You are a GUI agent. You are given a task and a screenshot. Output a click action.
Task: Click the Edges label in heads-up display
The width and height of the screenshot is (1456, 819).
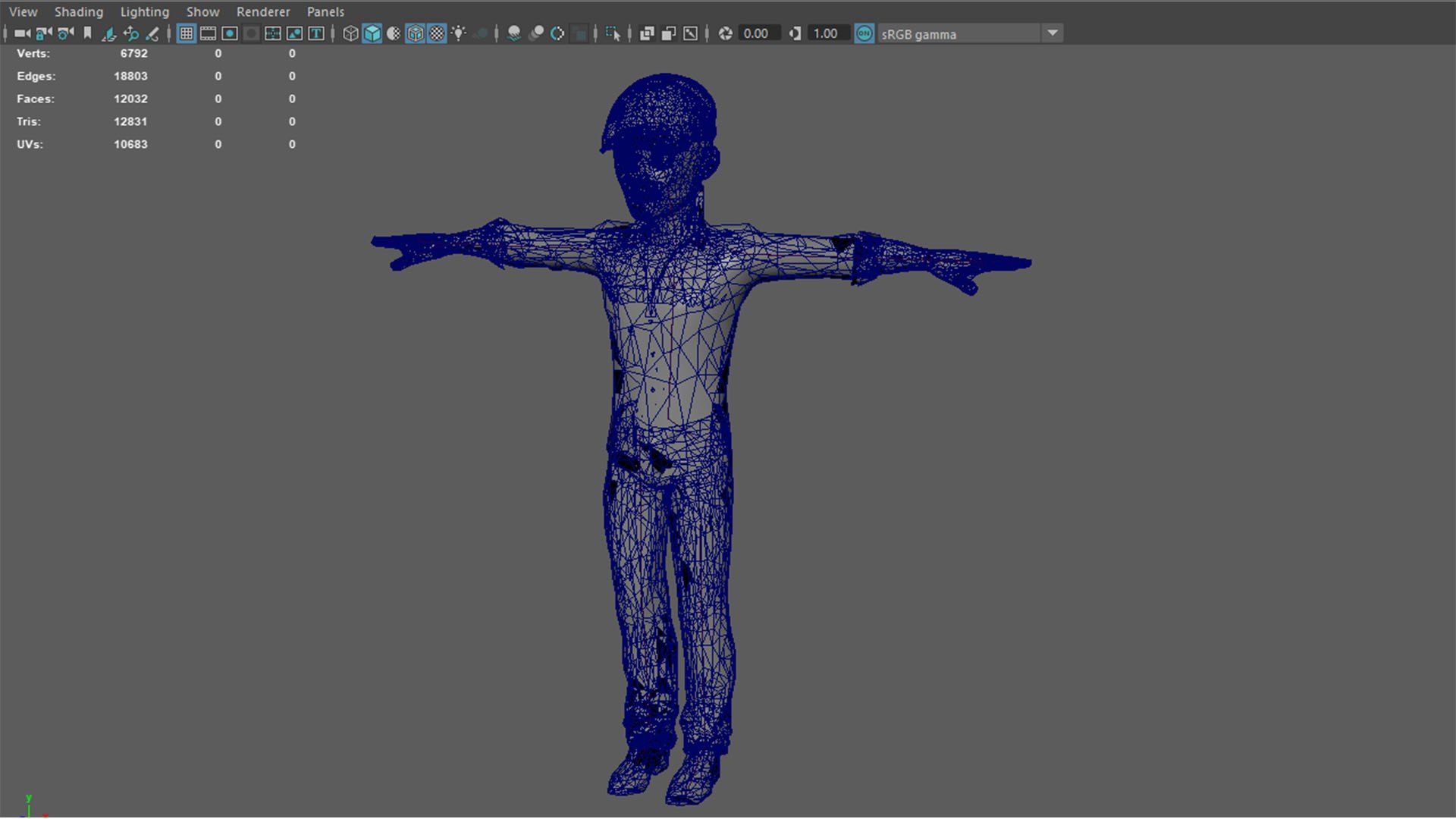36,76
